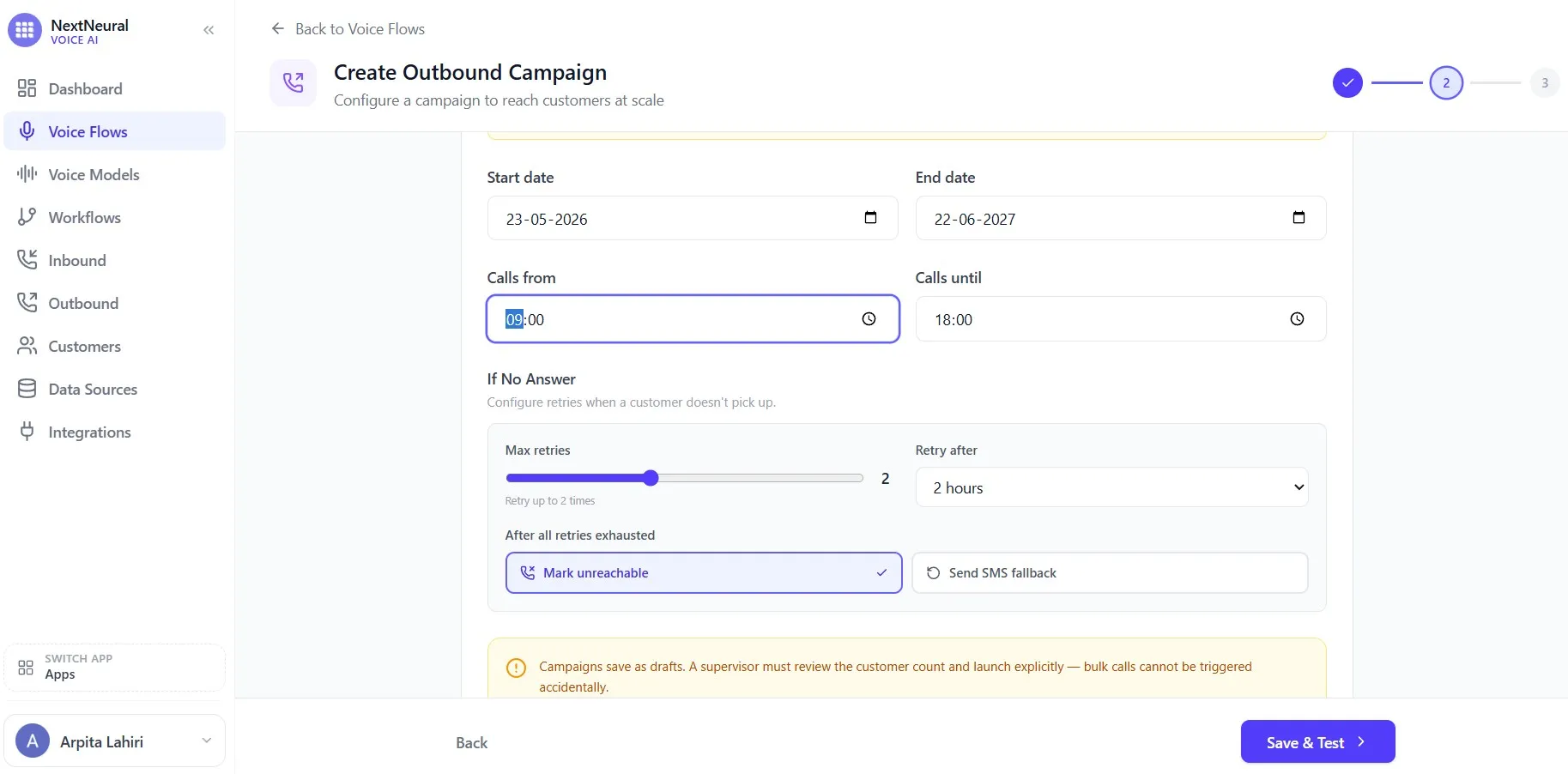
Task: Click the 'If No Answer' heading
Action: [x=531, y=378]
